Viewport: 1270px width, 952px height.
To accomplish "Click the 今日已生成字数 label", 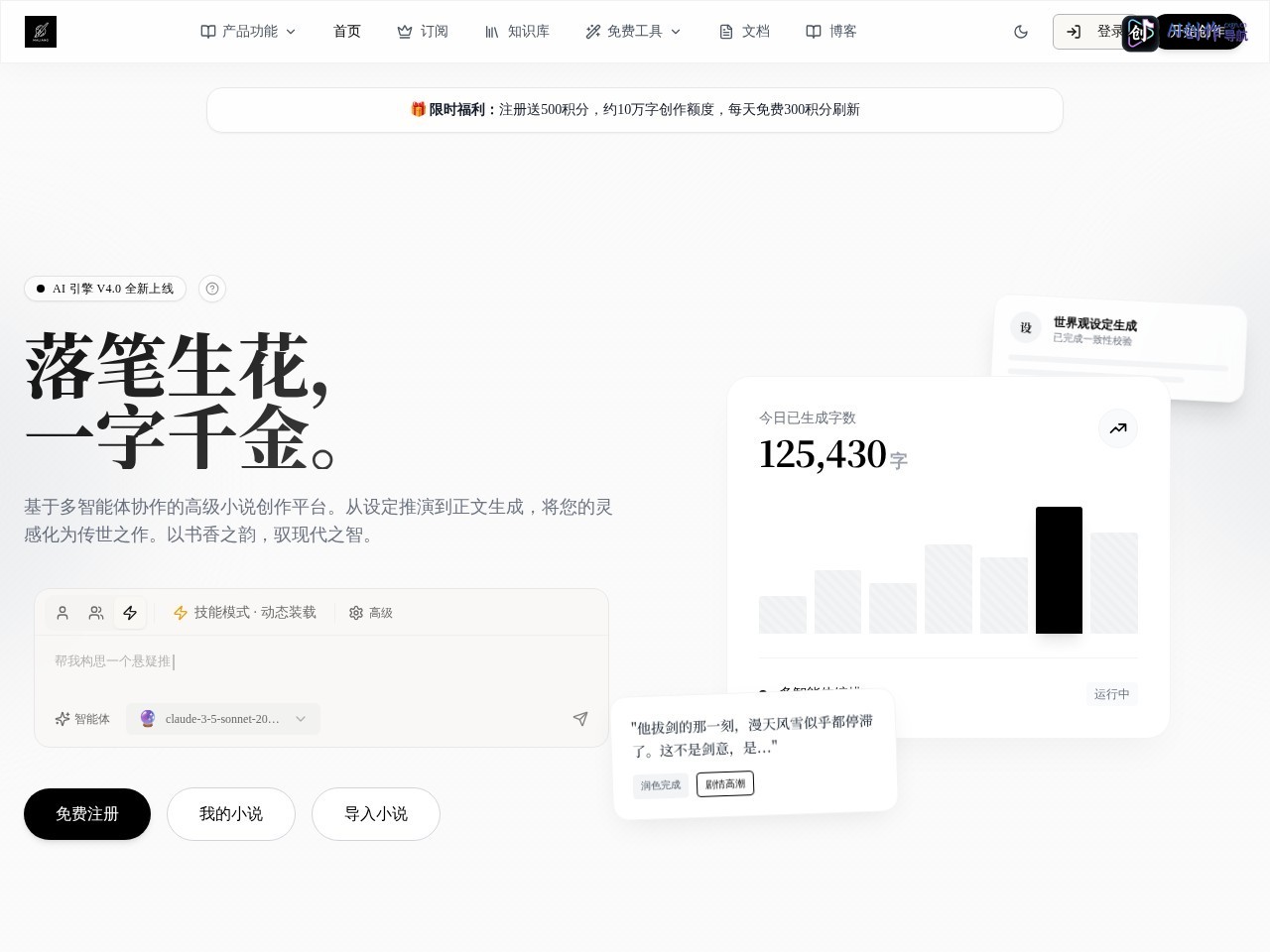I will [x=808, y=418].
